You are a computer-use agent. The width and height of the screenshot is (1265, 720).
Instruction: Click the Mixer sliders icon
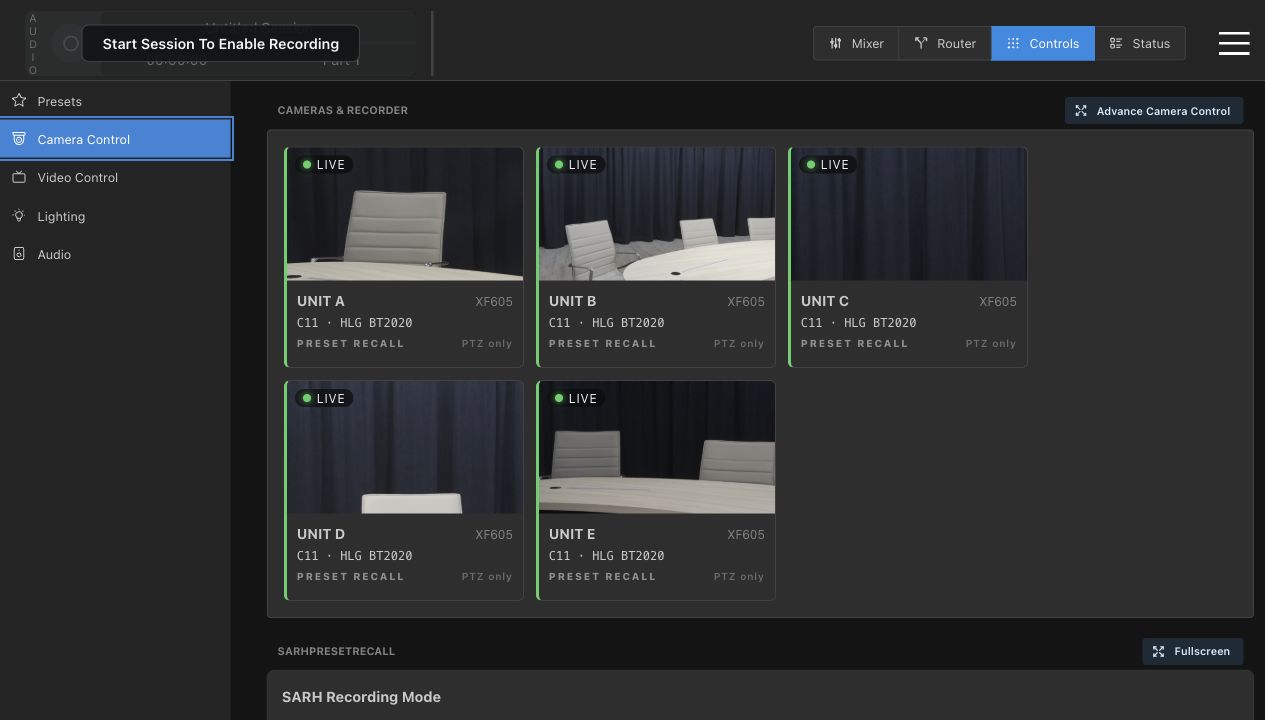coord(835,43)
